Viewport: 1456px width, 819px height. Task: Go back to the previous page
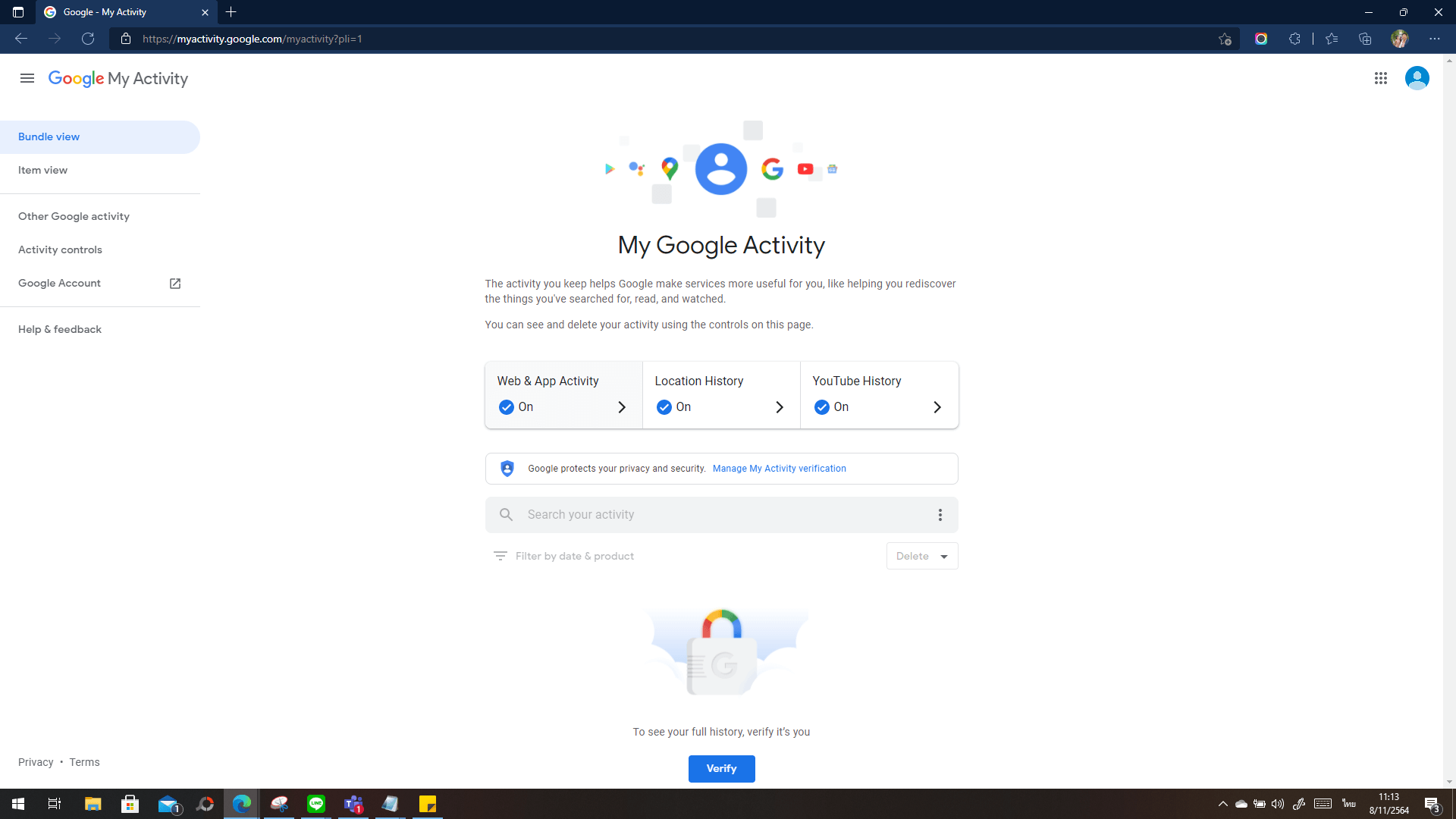21,39
